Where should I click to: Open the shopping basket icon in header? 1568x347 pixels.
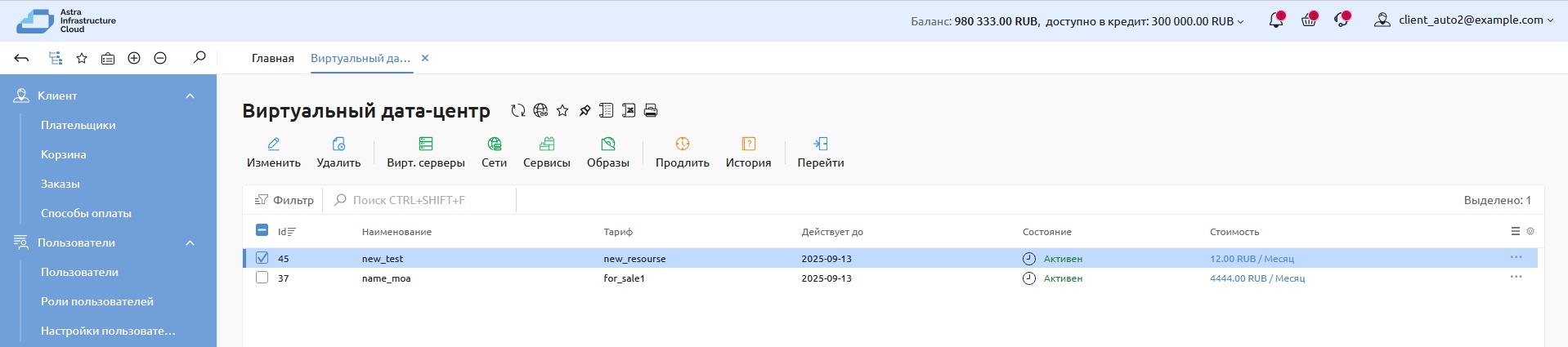tap(1308, 20)
